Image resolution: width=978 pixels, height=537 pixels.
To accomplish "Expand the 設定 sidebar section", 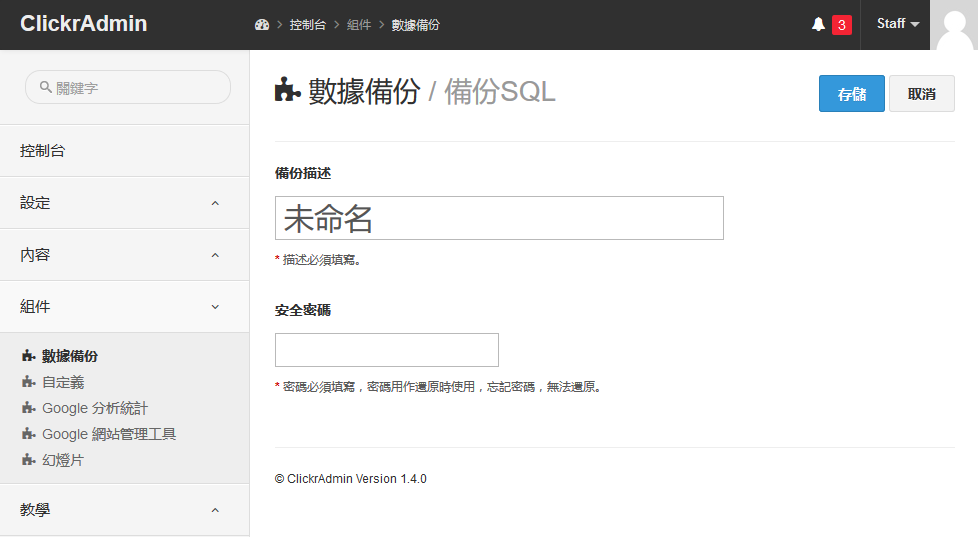I will (125, 203).
